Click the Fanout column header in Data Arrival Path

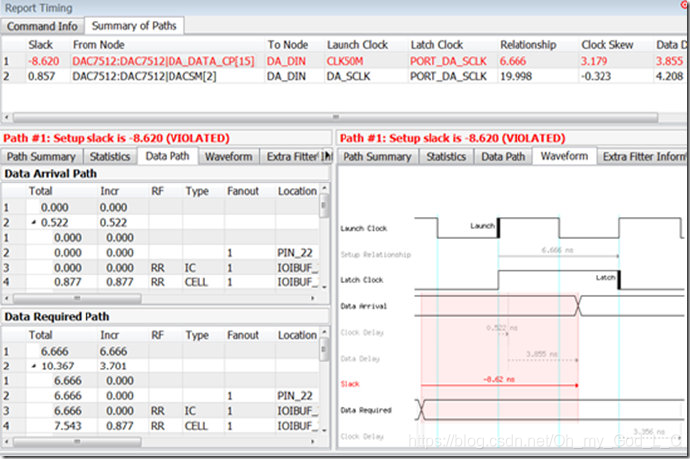tap(243, 191)
